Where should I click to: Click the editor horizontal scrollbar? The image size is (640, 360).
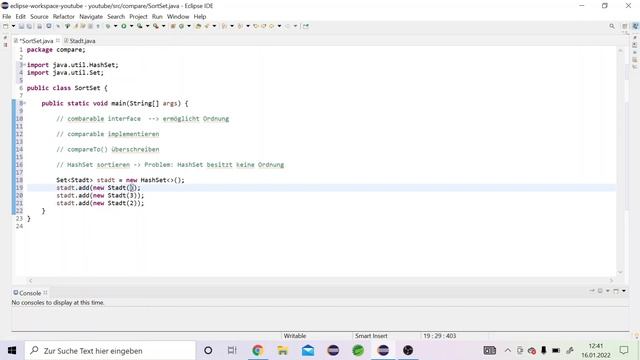(x=320, y=280)
